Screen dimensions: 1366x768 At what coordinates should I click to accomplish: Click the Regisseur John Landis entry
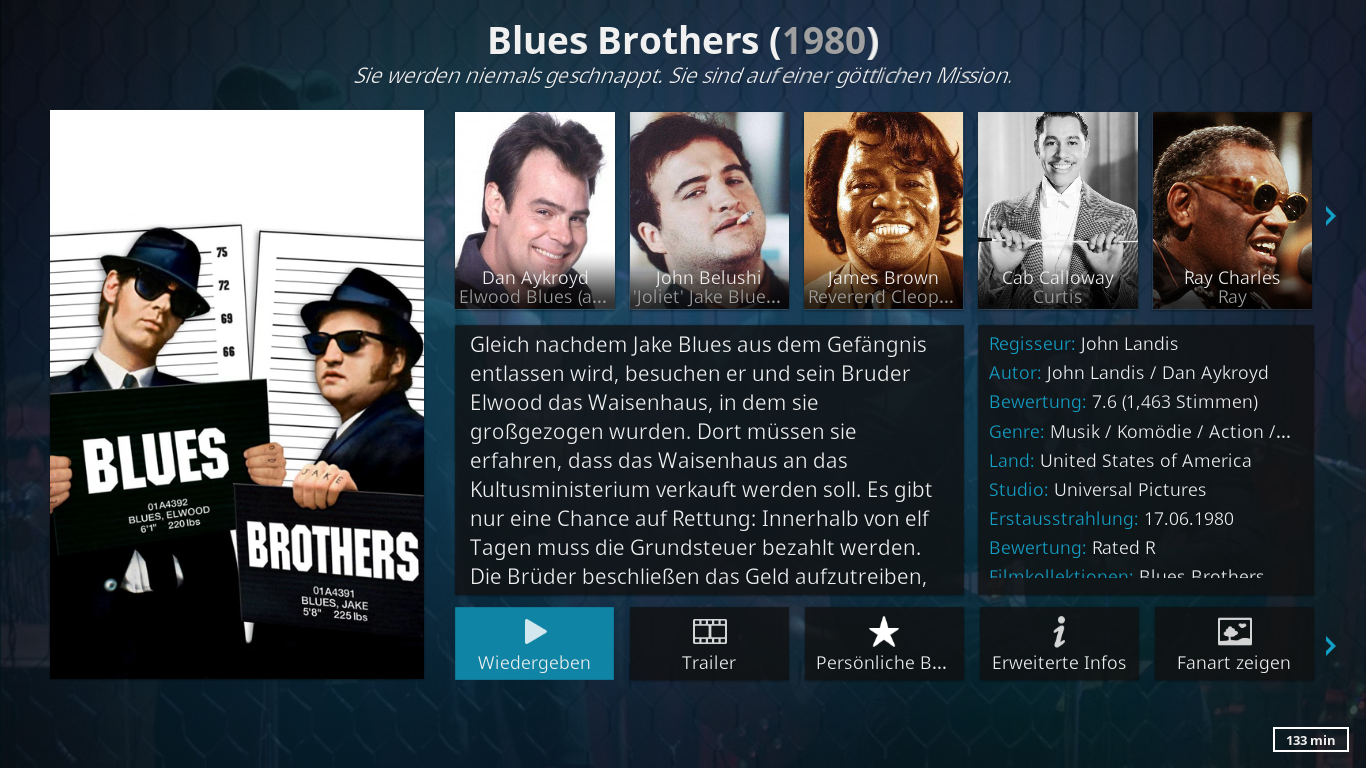1083,344
